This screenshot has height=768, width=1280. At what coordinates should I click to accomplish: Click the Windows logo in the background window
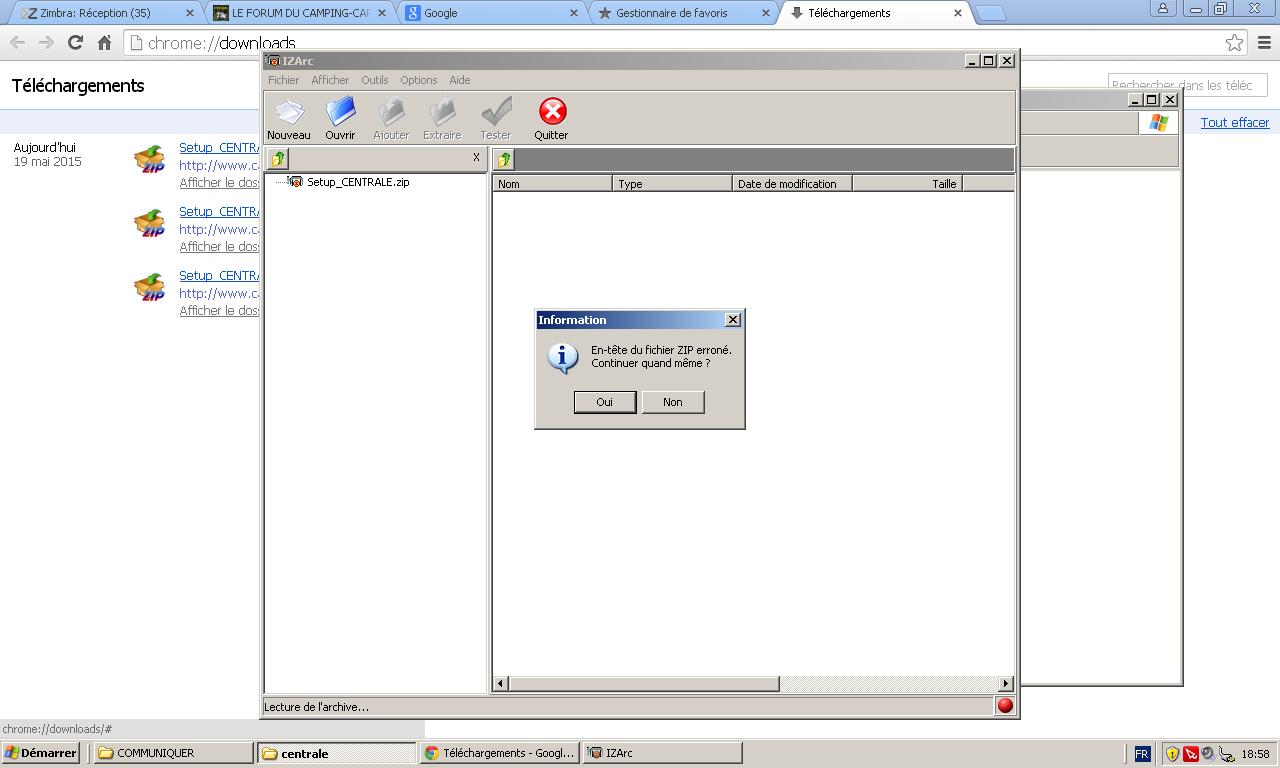[1159, 123]
